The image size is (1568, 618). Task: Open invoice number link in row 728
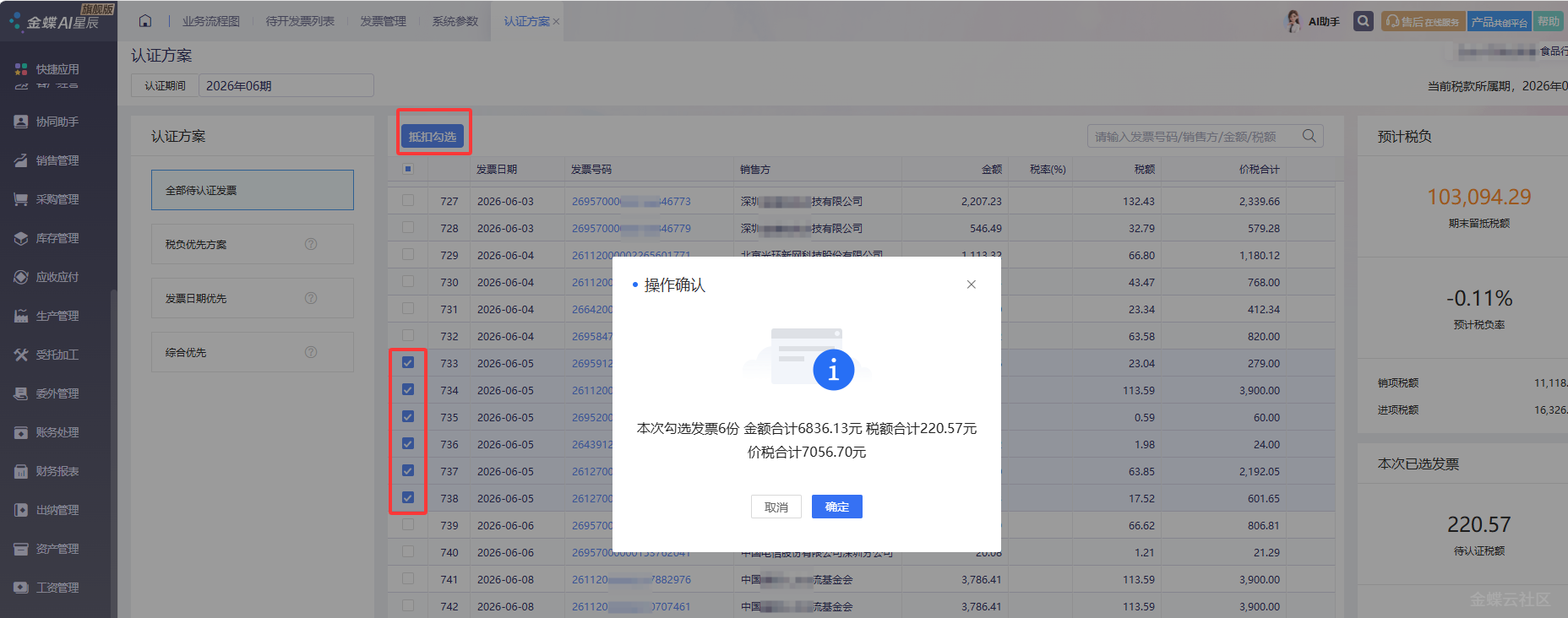point(631,228)
